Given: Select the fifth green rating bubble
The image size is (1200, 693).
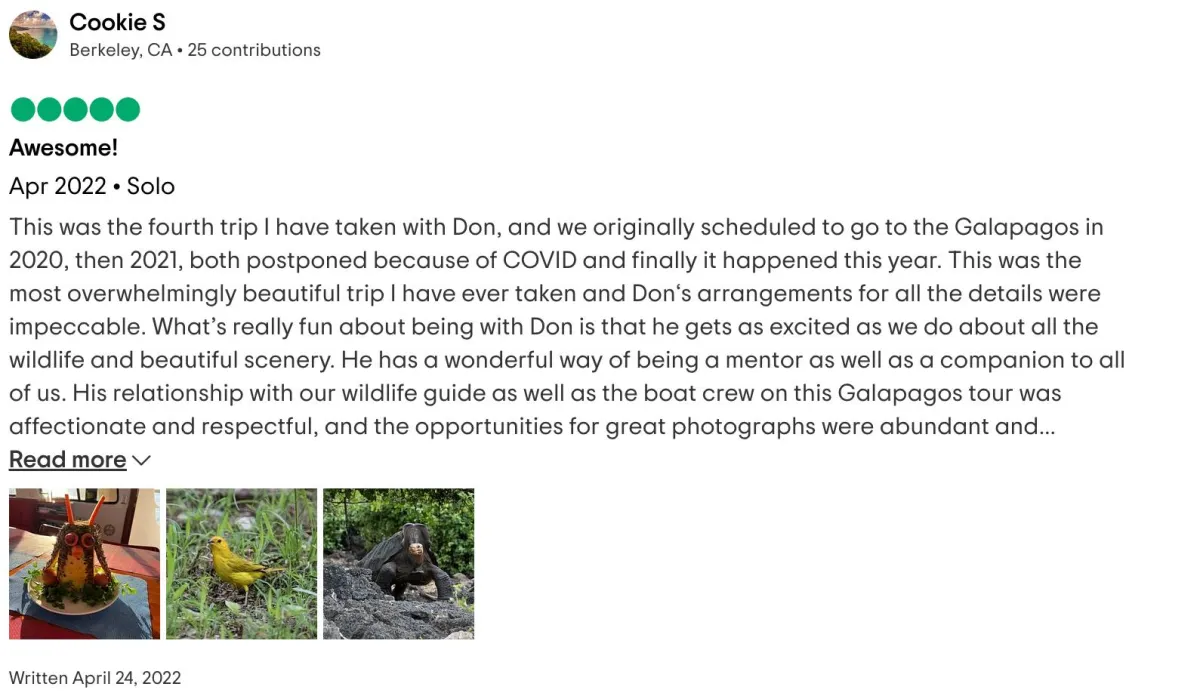Looking at the screenshot, I should pyautogui.click(x=127, y=109).
